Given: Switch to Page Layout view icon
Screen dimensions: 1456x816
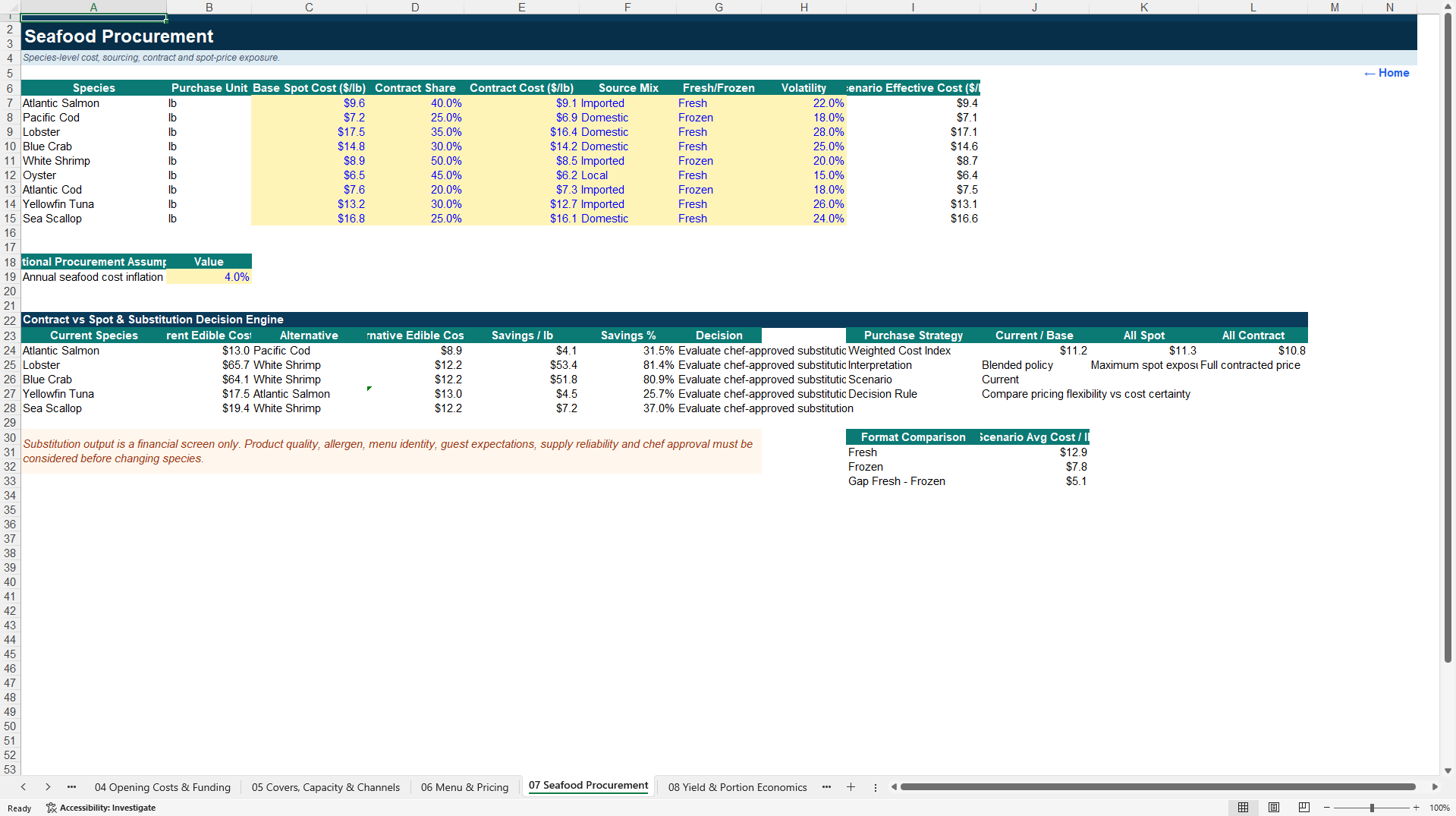Looking at the screenshot, I should 1274,808.
